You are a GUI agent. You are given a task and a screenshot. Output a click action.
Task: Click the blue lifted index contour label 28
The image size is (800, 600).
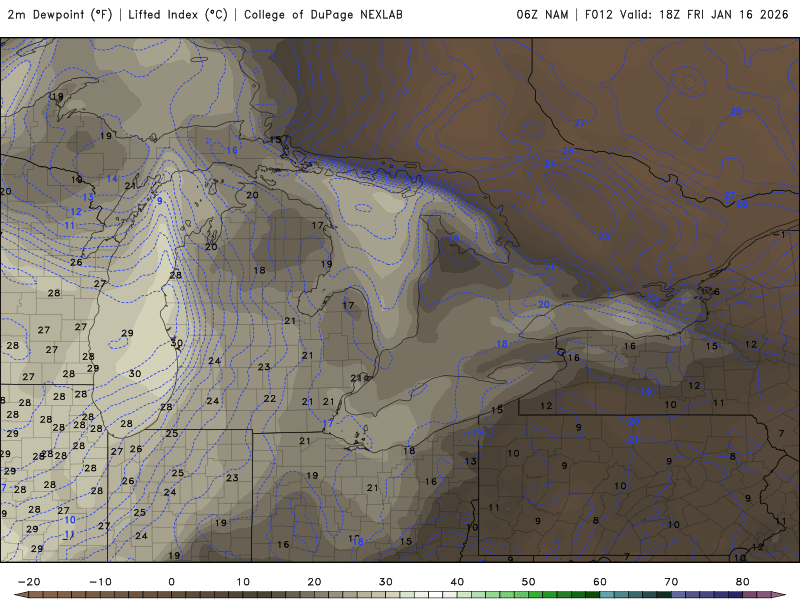(x=742, y=204)
